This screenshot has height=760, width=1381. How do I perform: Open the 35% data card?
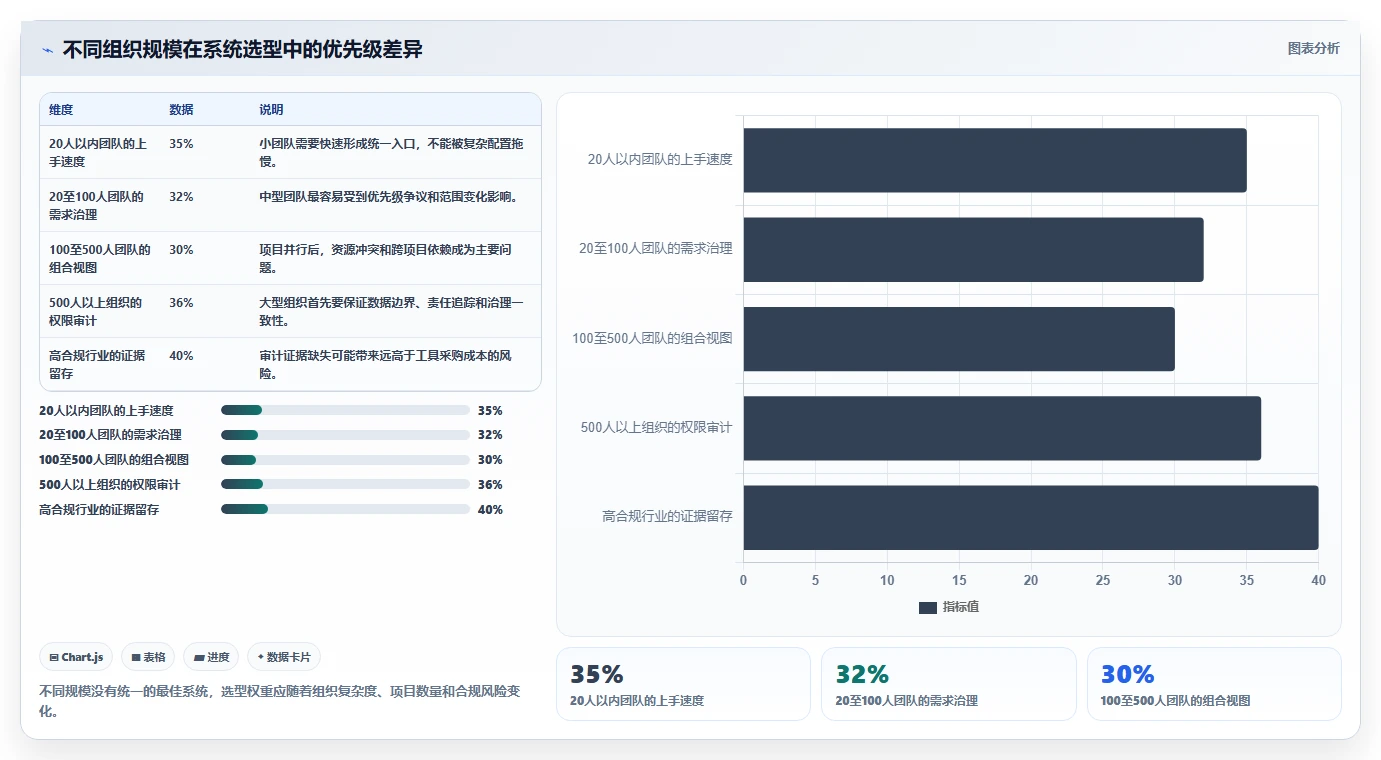[683, 684]
